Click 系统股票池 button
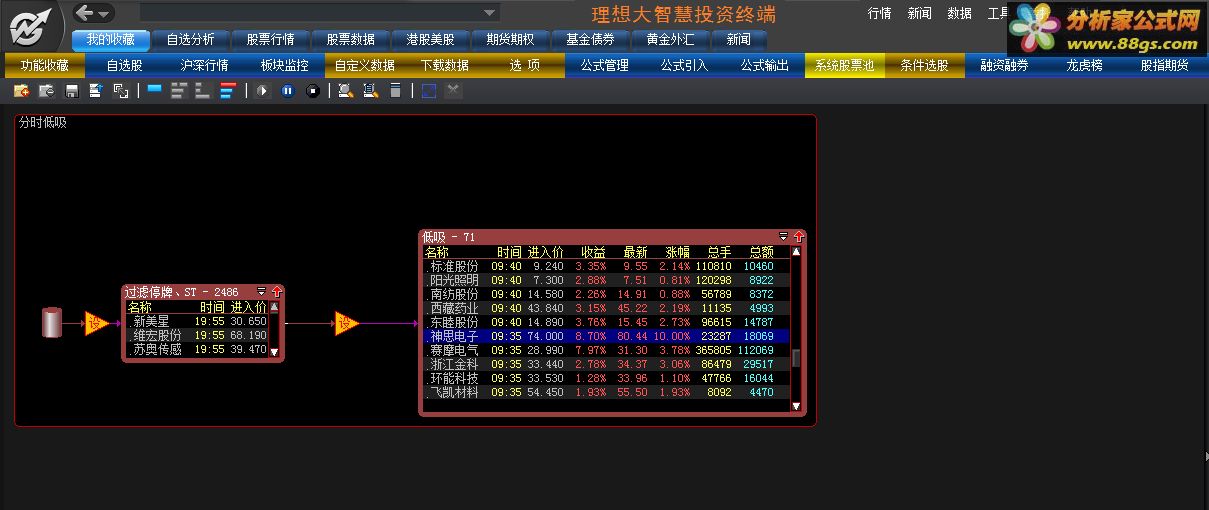This screenshot has height=510, width=1209. (845, 66)
